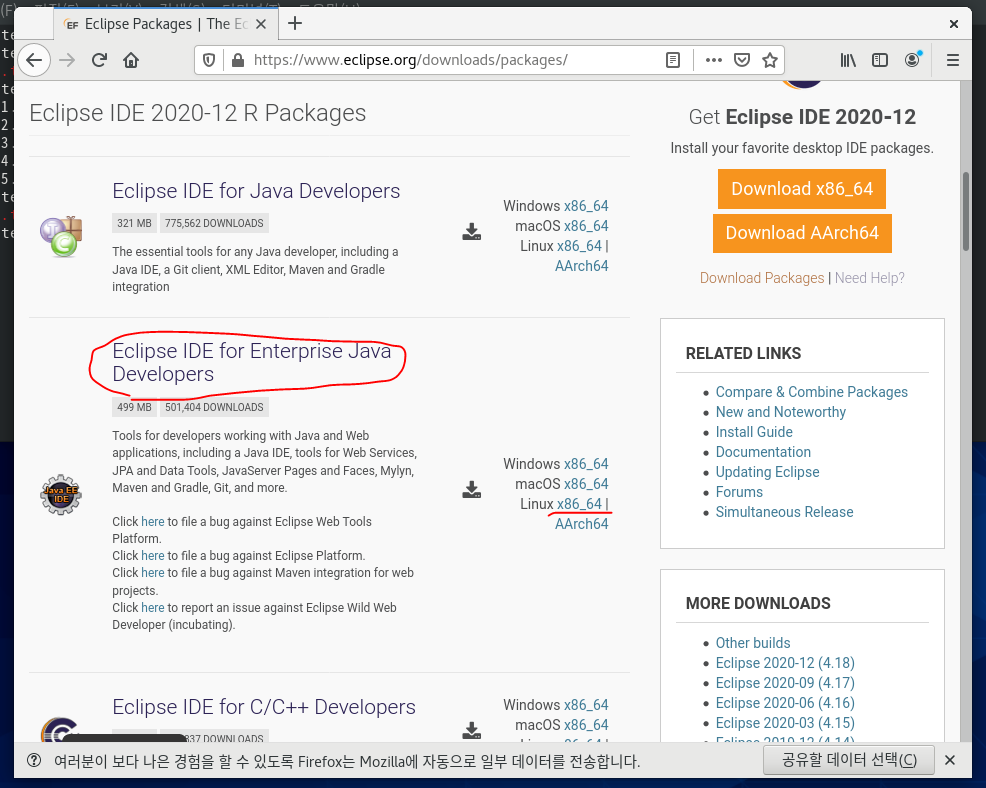Open the Updating Eclipse link
This screenshot has height=788, width=986.
point(767,472)
